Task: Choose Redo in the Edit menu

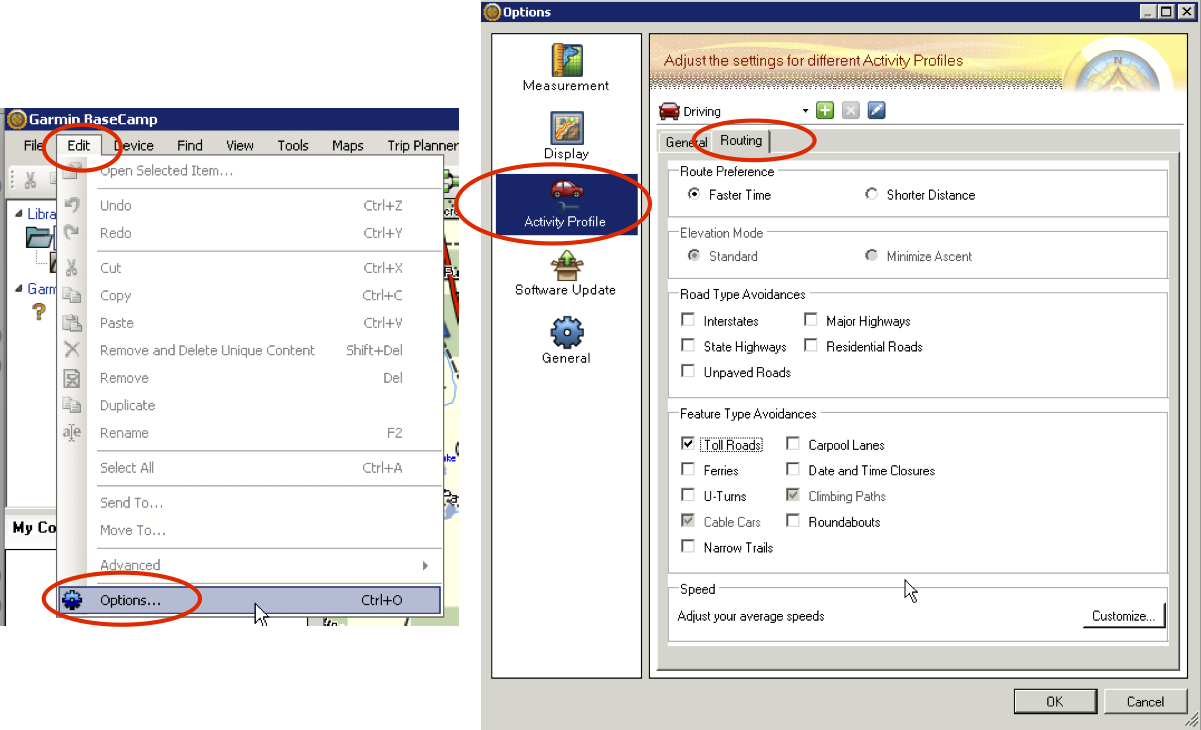Action: pyautogui.click(x=250, y=233)
